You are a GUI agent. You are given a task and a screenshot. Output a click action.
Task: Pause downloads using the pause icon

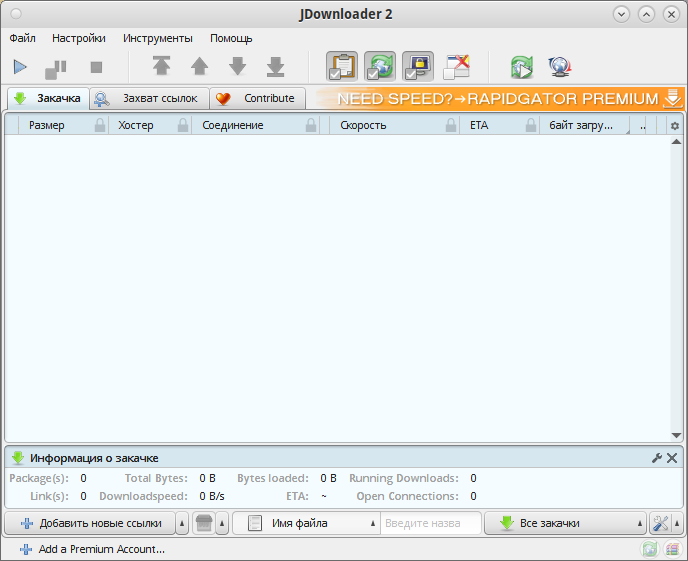56,68
